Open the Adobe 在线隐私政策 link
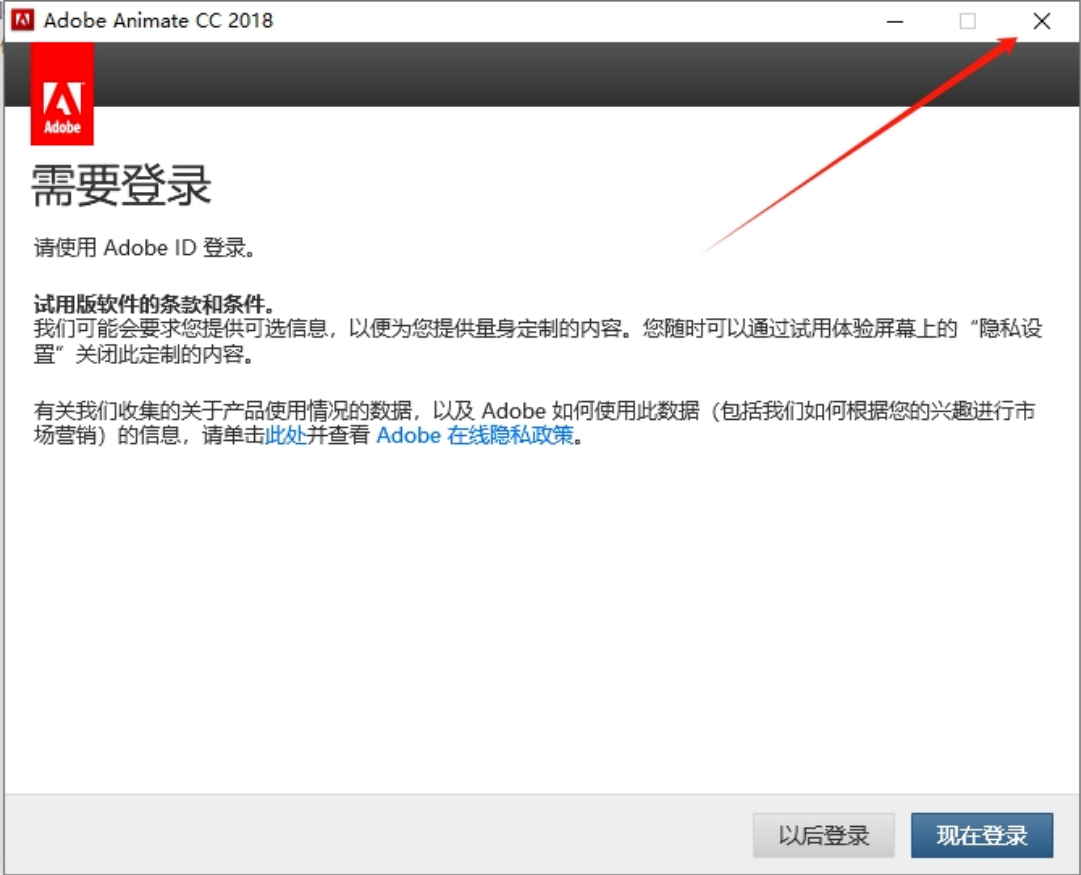Viewport: 1081px width, 875px height. (475, 436)
